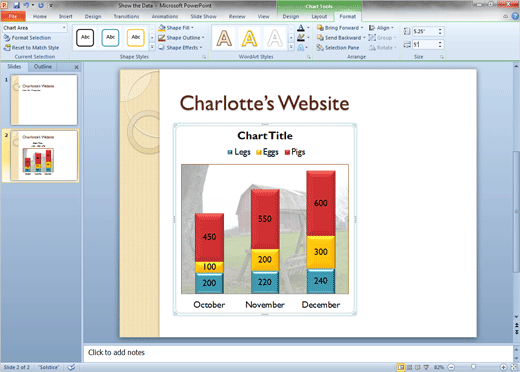Select slide 1 thumbnail in Slides pane
Viewport: 520px width, 372px height.
click(44, 100)
